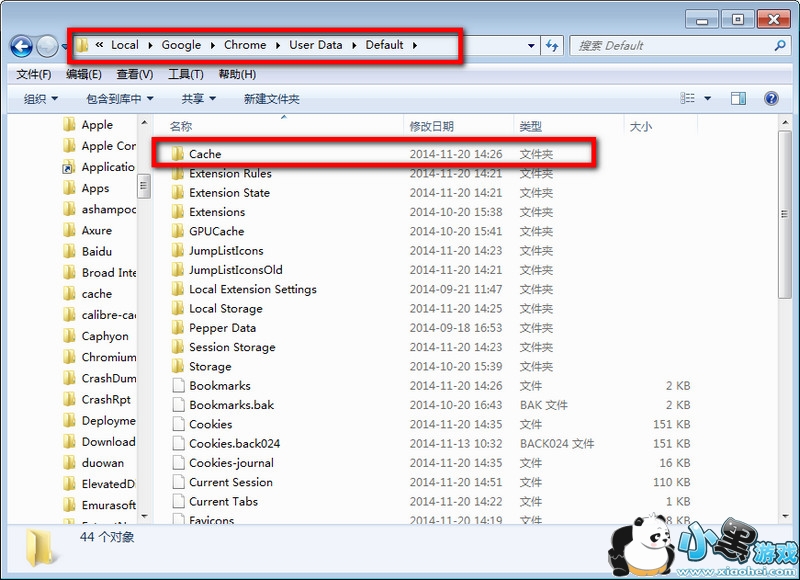800x580 pixels.
Task: Open the address bar history dropdown
Action: [x=531, y=45]
